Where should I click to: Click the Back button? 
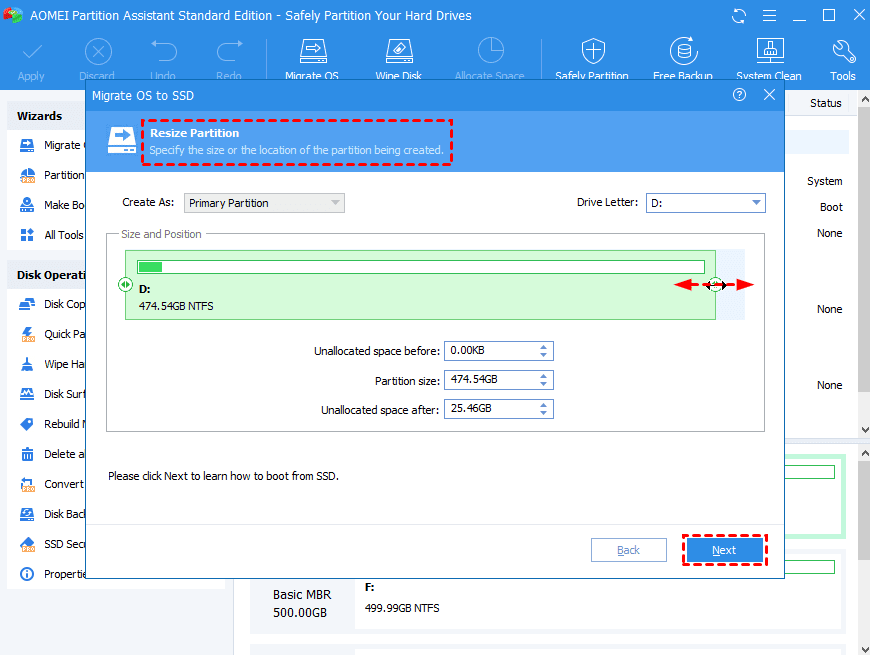point(629,550)
